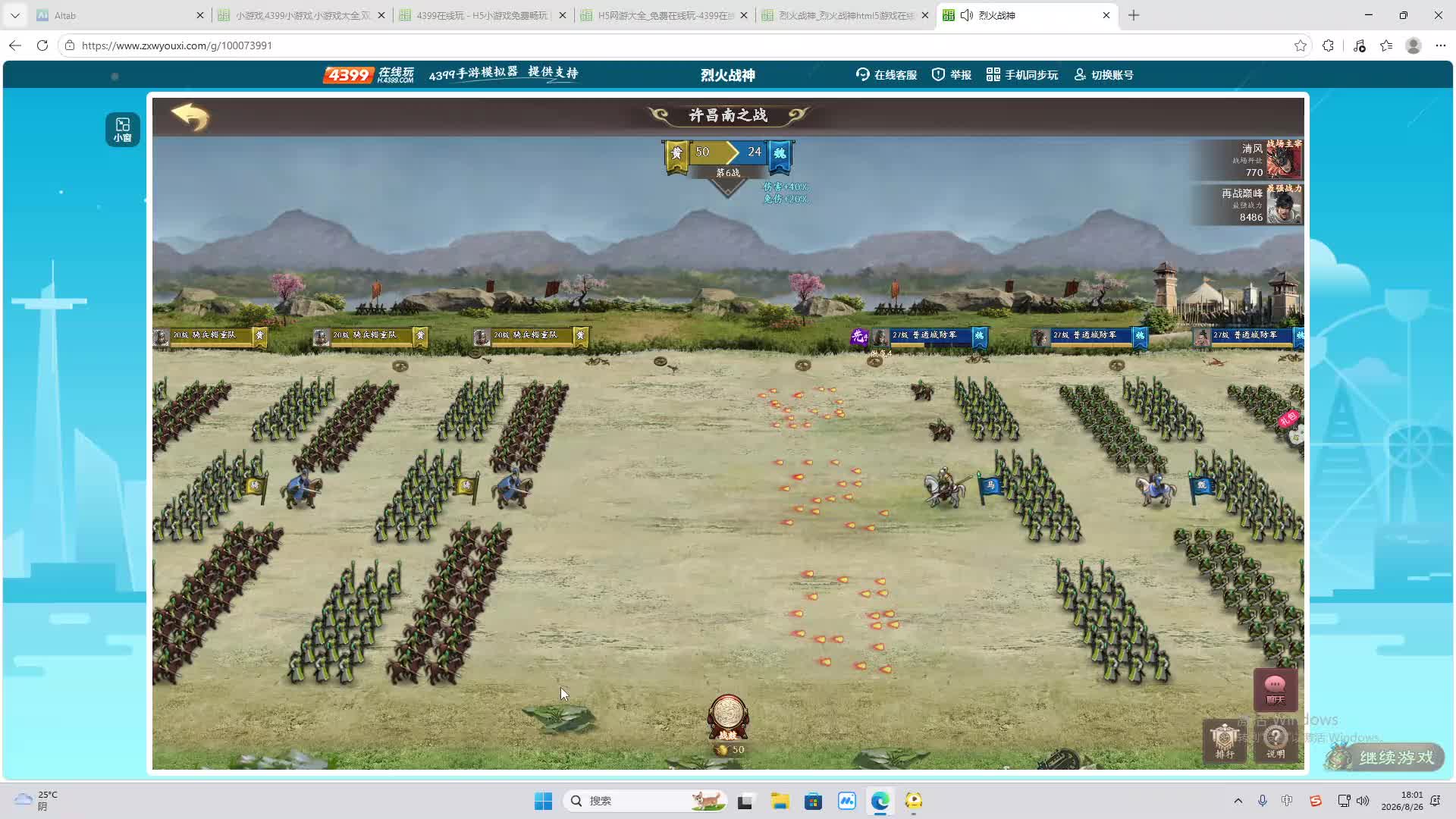Open the Sogou input tray icon

point(1316,801)
